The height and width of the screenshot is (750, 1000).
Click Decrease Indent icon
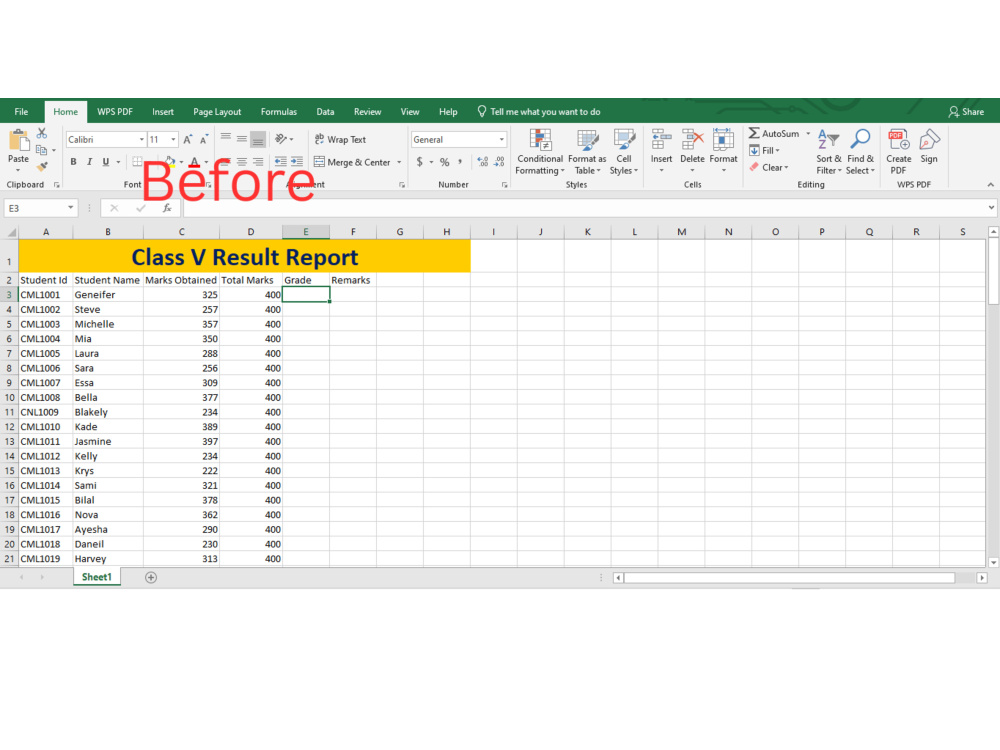coord(281,161)
